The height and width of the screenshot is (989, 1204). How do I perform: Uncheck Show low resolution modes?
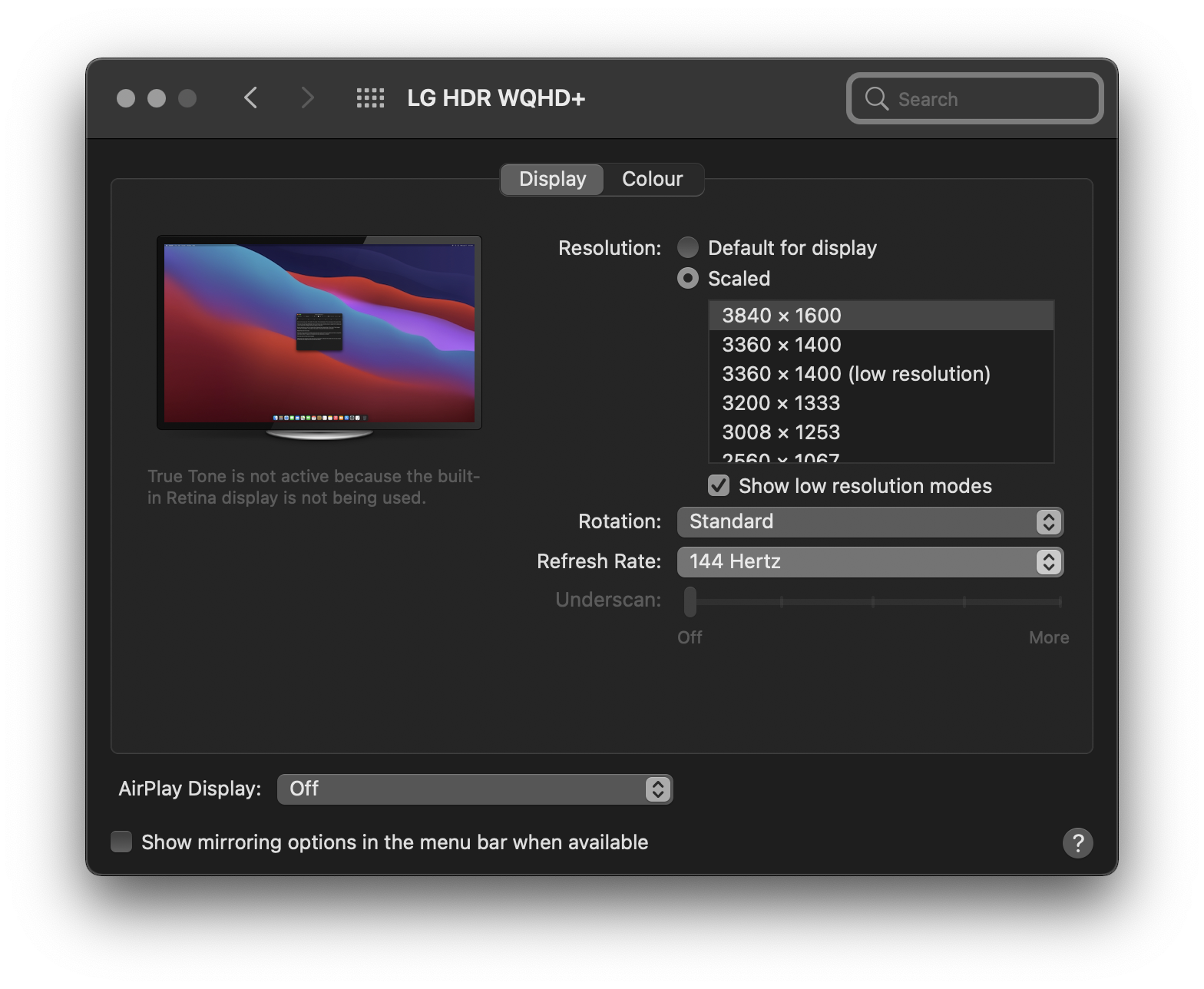pos(719,485)
